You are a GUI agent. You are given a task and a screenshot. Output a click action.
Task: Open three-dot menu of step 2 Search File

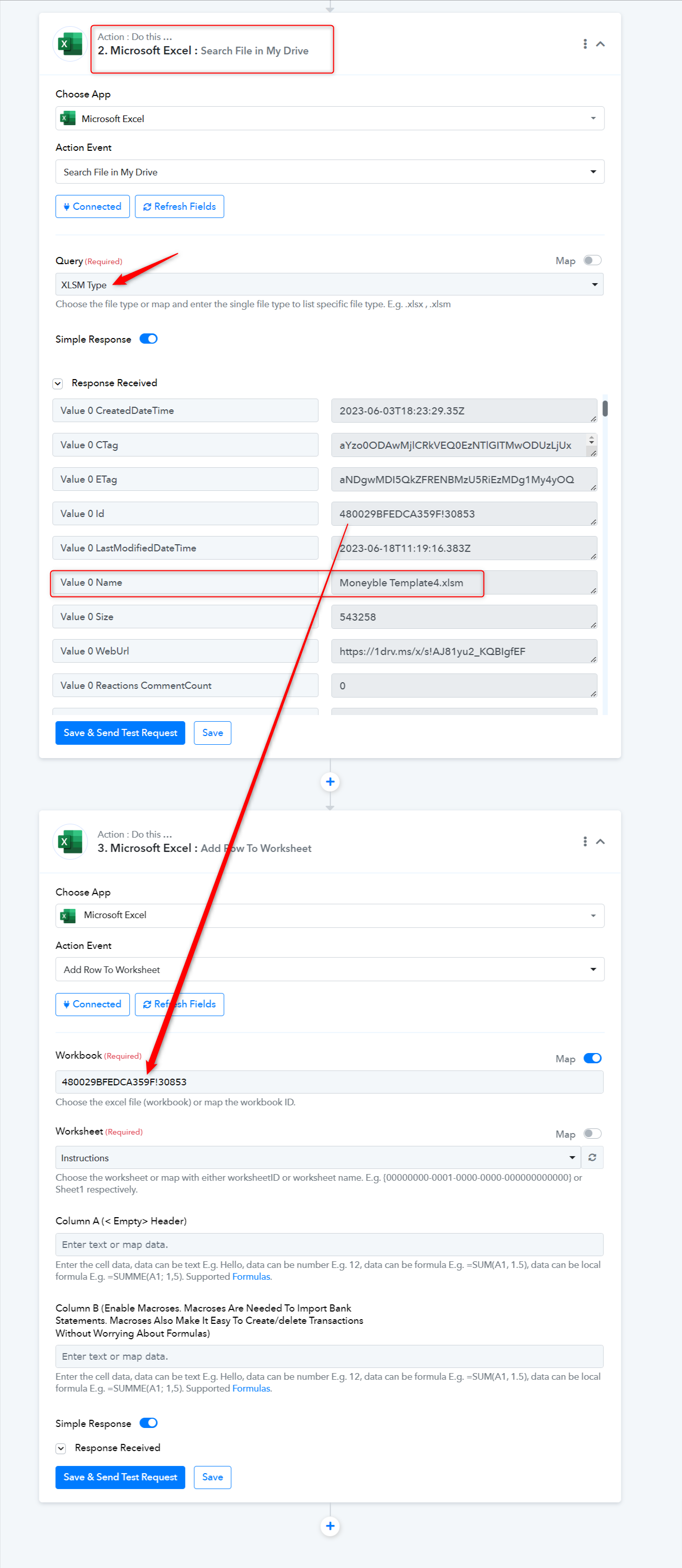tap(585, 44)
